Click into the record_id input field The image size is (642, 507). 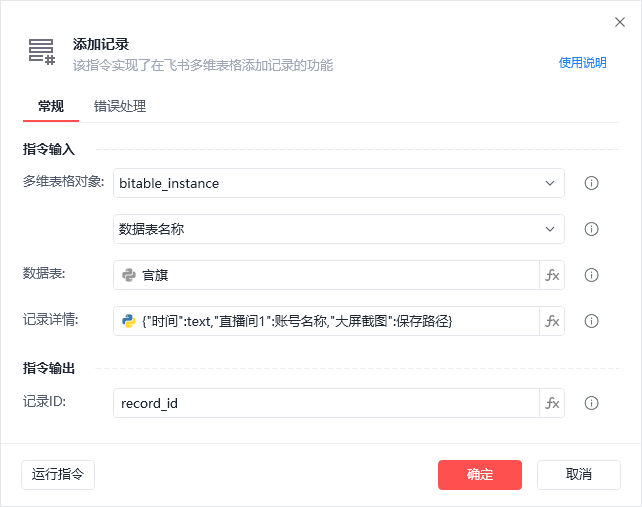tap(325, 403)
